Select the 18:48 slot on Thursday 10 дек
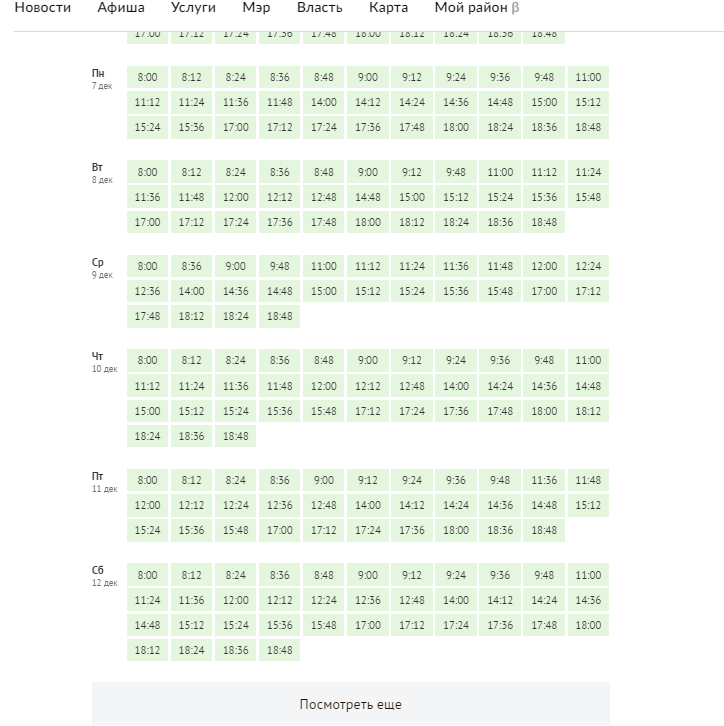Image resolution: width=724 pixels, height=726 pixels. click(x=236, y=436)
